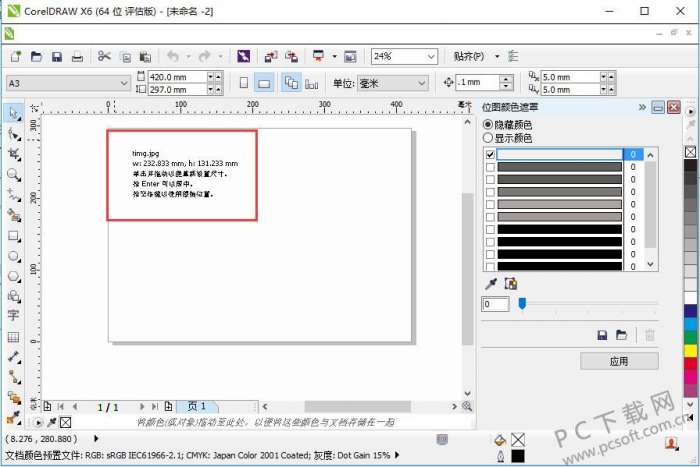Click the New document icon
This screenshot has height=467, width=700.
coord(16,56)
